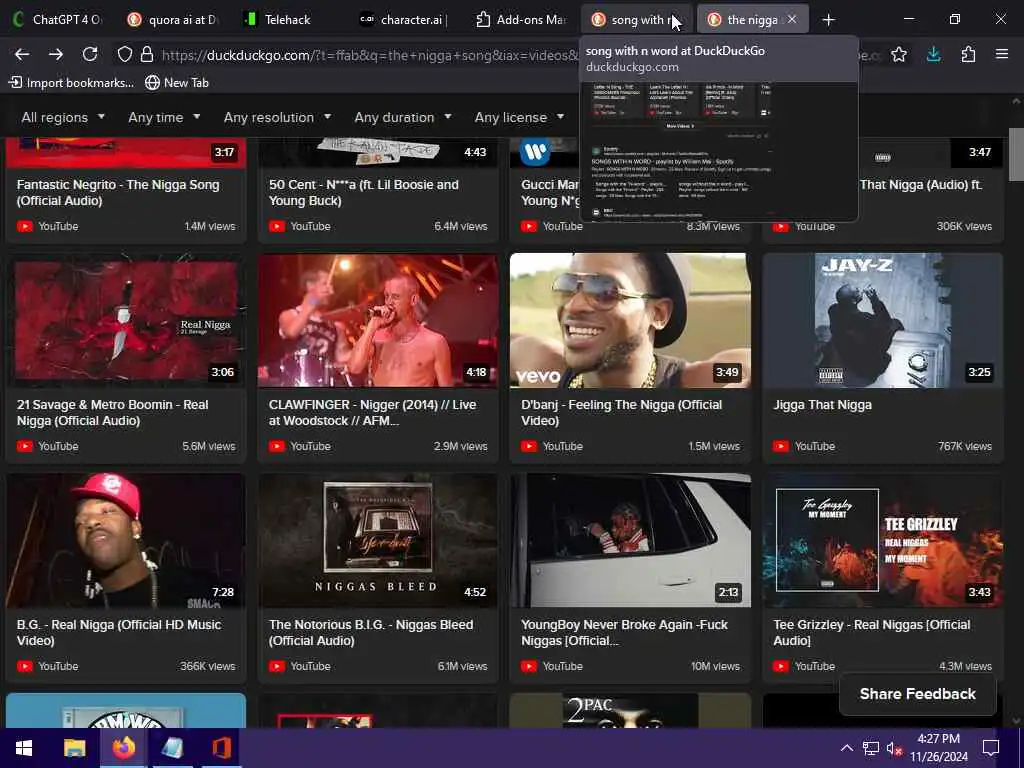Switch to the Telehack tab
Screen dimensions: 1024x768
287,20
